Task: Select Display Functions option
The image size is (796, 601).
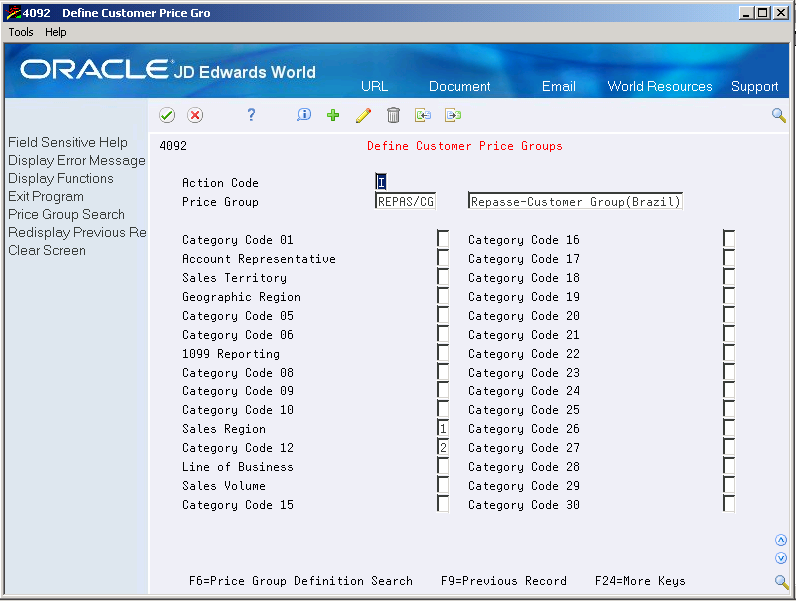Action: pos(61,179)
